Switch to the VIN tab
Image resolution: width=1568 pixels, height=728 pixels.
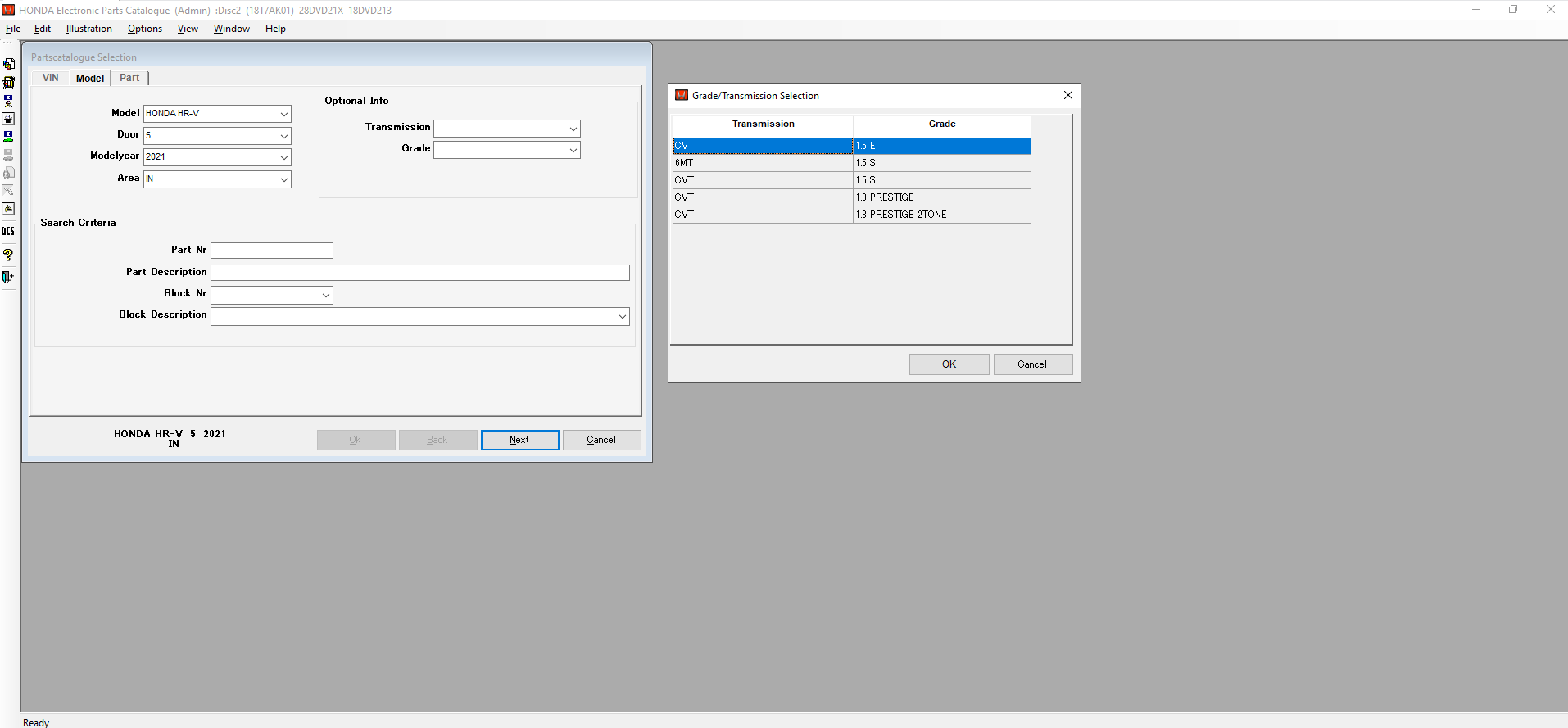[50, 78]
